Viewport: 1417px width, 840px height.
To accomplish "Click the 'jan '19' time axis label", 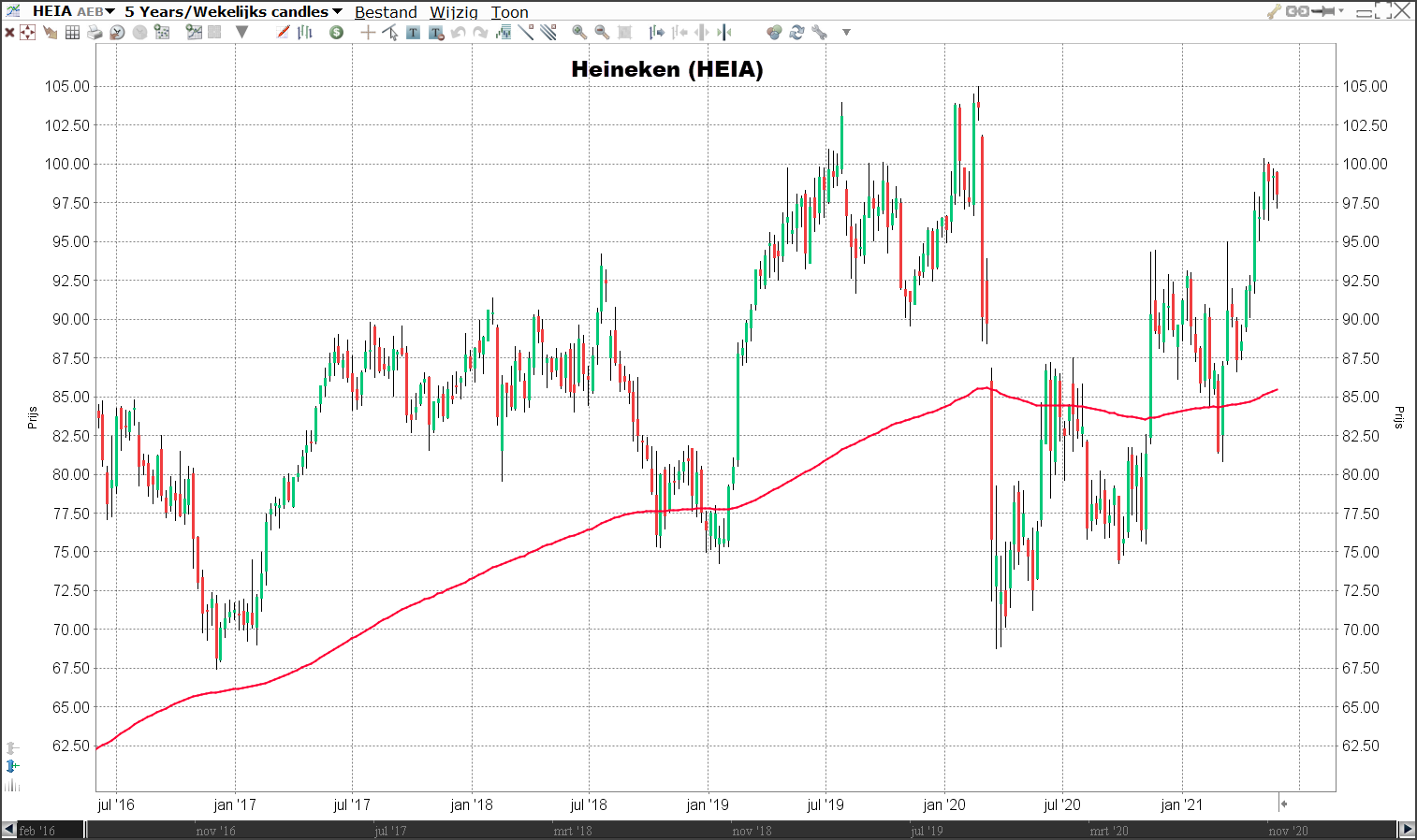I will point(708,804).
